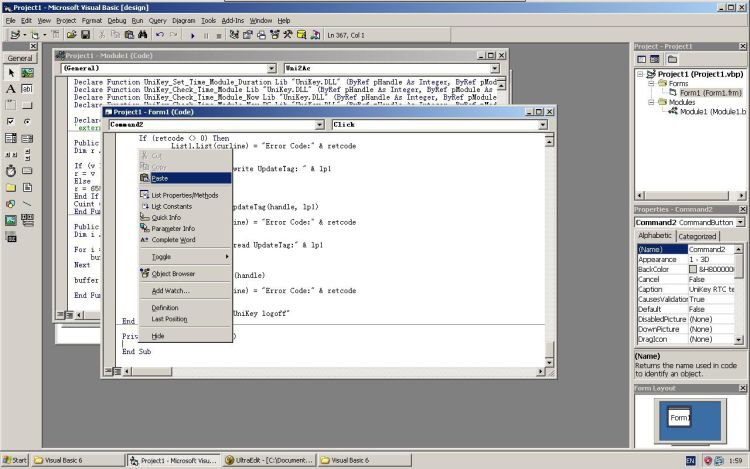Select the ListBox control in toolbox
Screen dimensions: 750x469
tap(27, 138)
